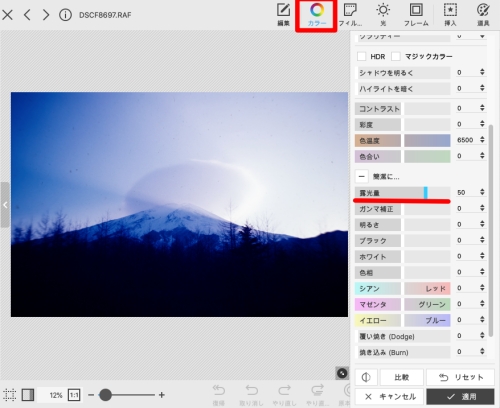
Task: Open the 挿入 insert tab
Action: pos(450,15)
